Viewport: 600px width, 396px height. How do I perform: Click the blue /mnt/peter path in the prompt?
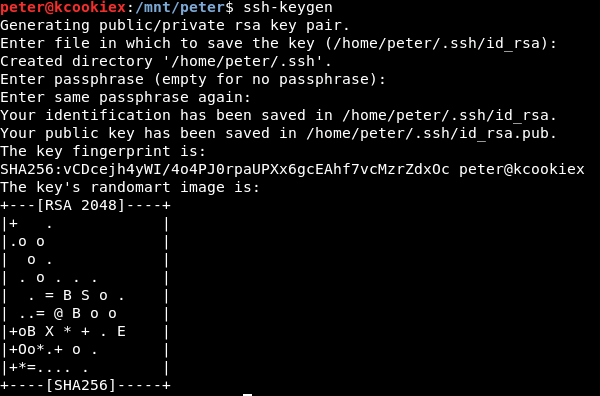[x=180, y=8]
